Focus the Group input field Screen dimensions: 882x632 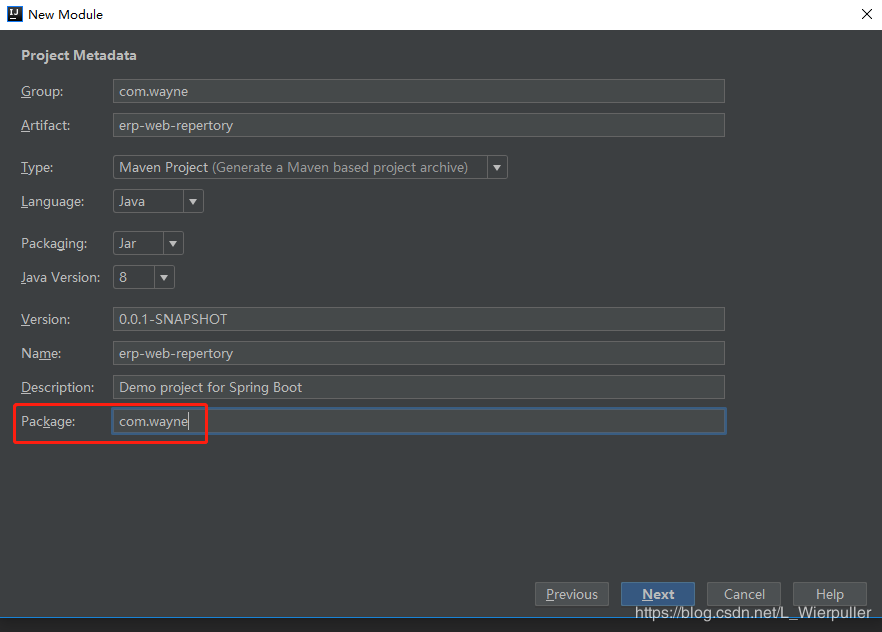(418, 91)
